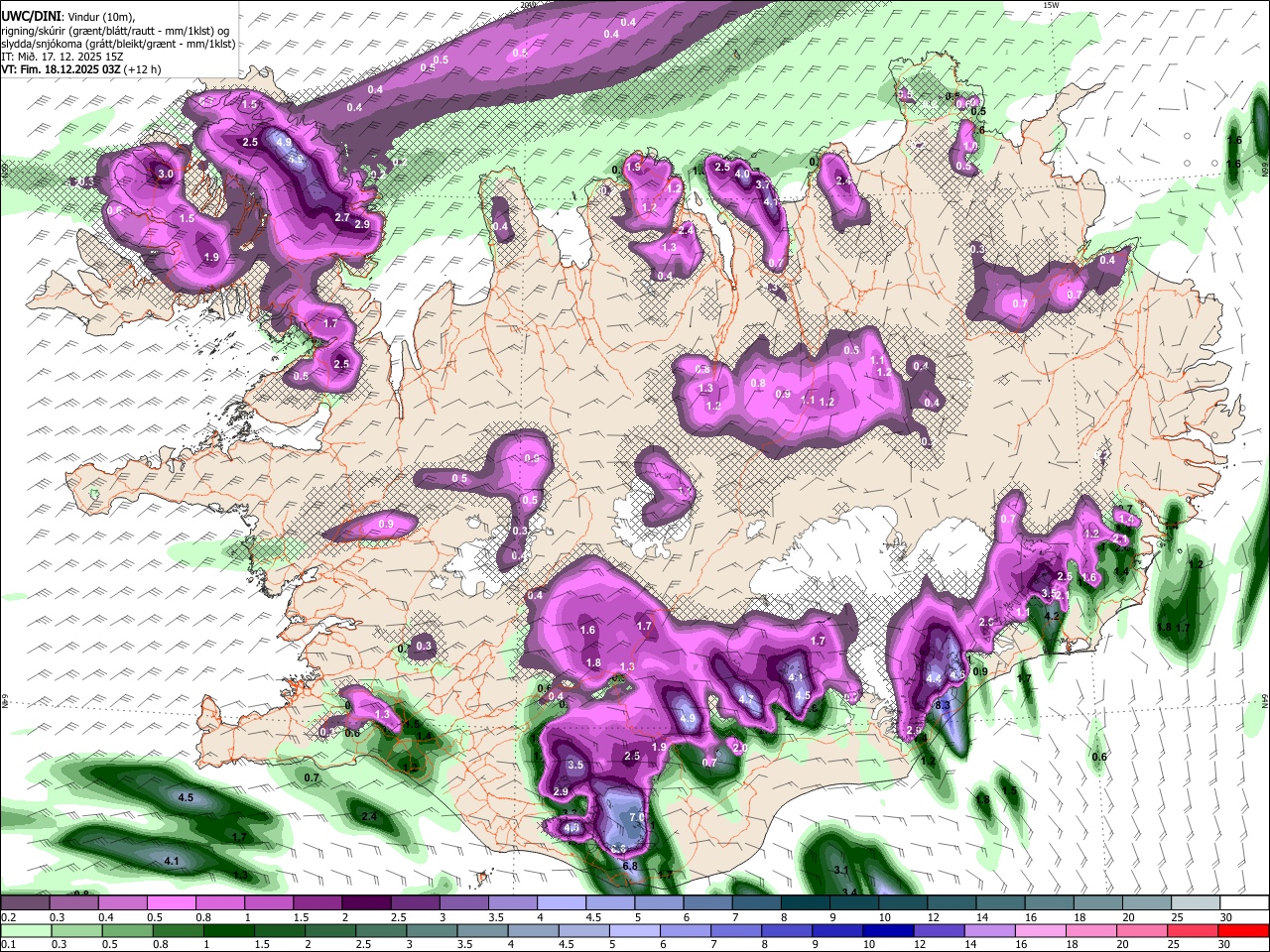The width and height of the screenshot is (1270, 952).
Task: Click the 4.0 value on the north coast
Action: click(x=742, y=174)
